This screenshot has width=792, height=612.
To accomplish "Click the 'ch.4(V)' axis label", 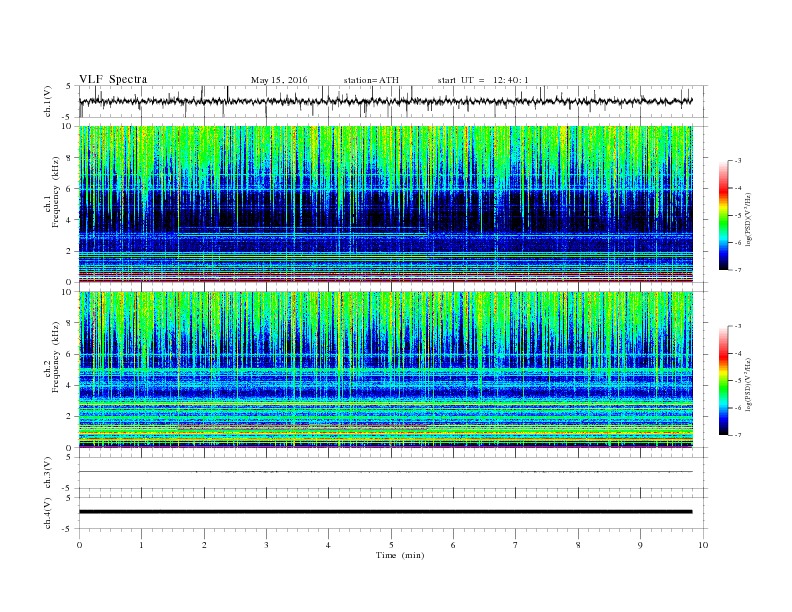I will [48, 513].
